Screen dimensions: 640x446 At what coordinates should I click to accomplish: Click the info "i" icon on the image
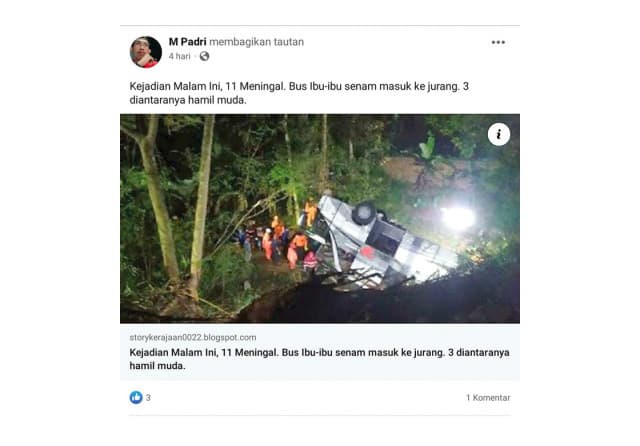pos(499,134)
